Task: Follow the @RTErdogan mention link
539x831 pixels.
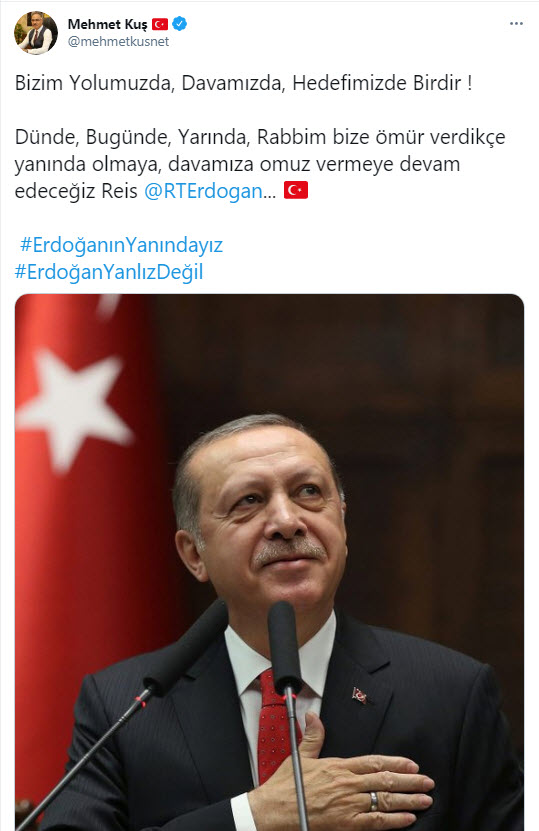Action: 204,191
